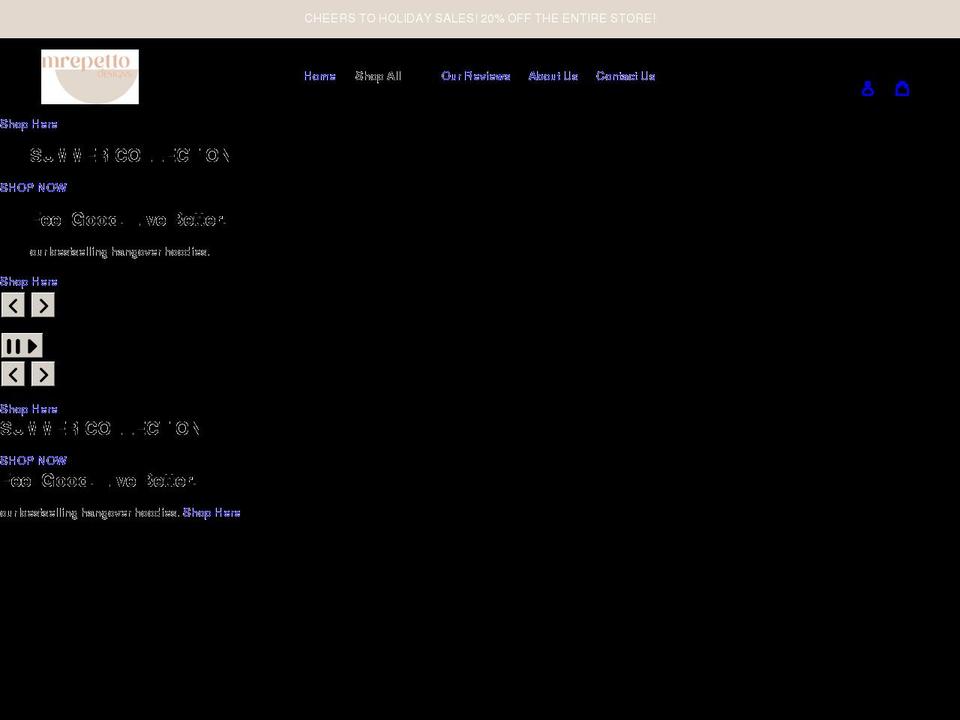
Task: Click the indented 'Feel Good. Live Better.' heading
Action: tap(129, 219)
